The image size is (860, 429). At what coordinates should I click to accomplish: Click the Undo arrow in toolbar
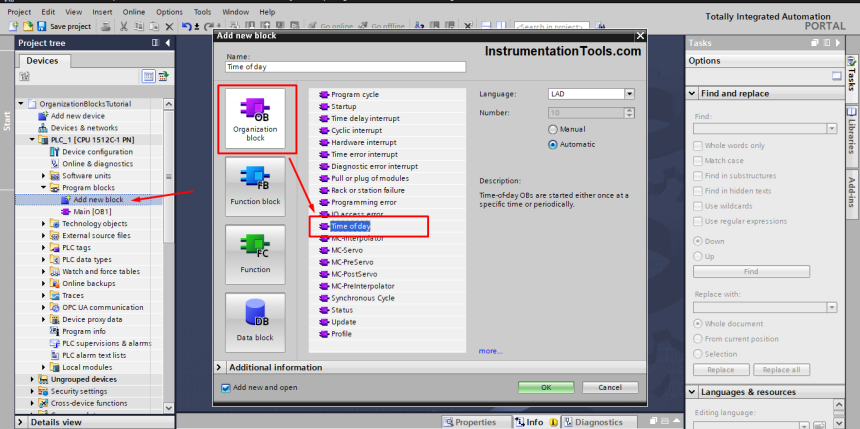click(187, 26)
